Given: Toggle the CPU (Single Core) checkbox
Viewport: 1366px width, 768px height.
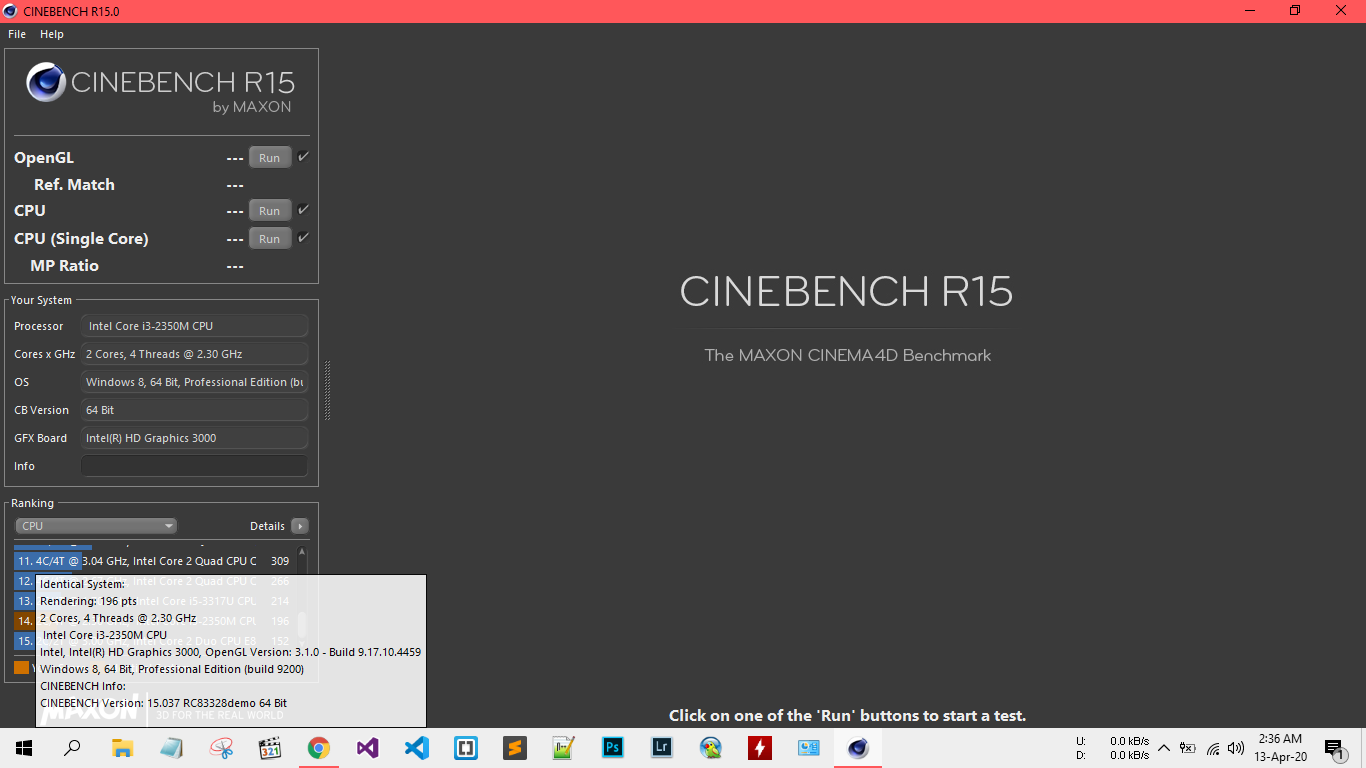Looking at the screenshot, I should [303, 238].
